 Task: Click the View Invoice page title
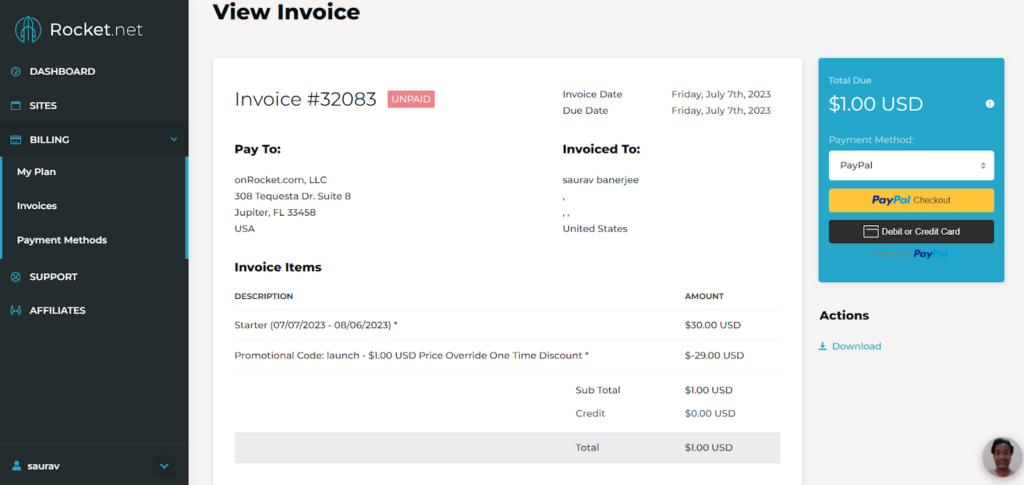(x=286, y=12)
